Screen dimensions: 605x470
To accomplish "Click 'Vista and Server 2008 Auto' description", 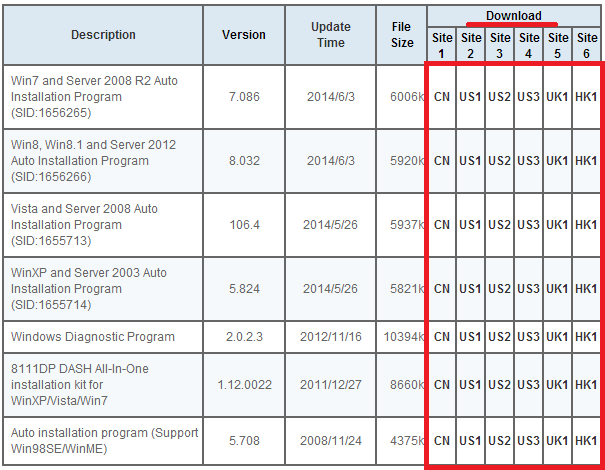I will coord(84,209).
